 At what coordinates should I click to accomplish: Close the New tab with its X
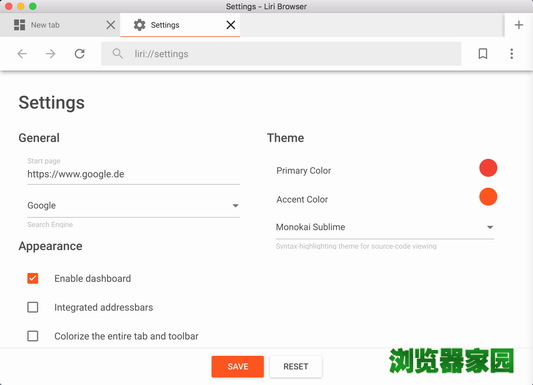click(x=110, y=25)
